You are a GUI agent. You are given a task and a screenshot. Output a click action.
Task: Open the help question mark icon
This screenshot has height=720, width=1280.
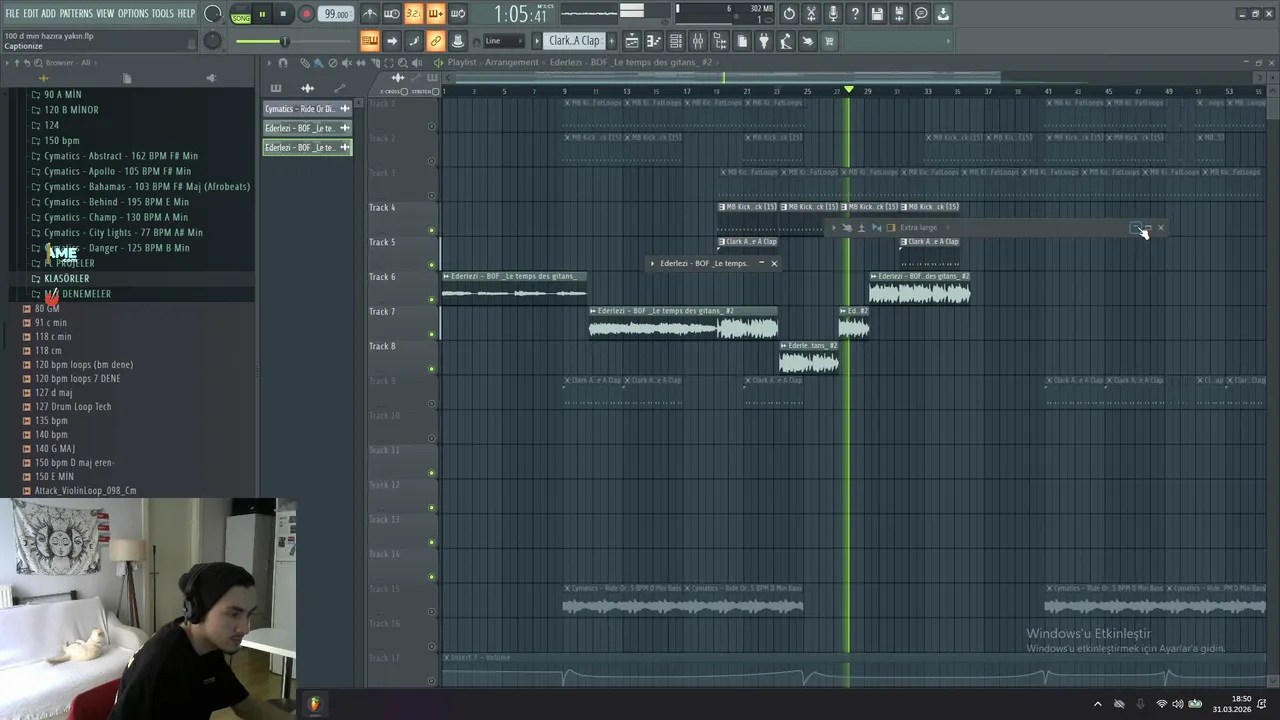tap(855, 14)
